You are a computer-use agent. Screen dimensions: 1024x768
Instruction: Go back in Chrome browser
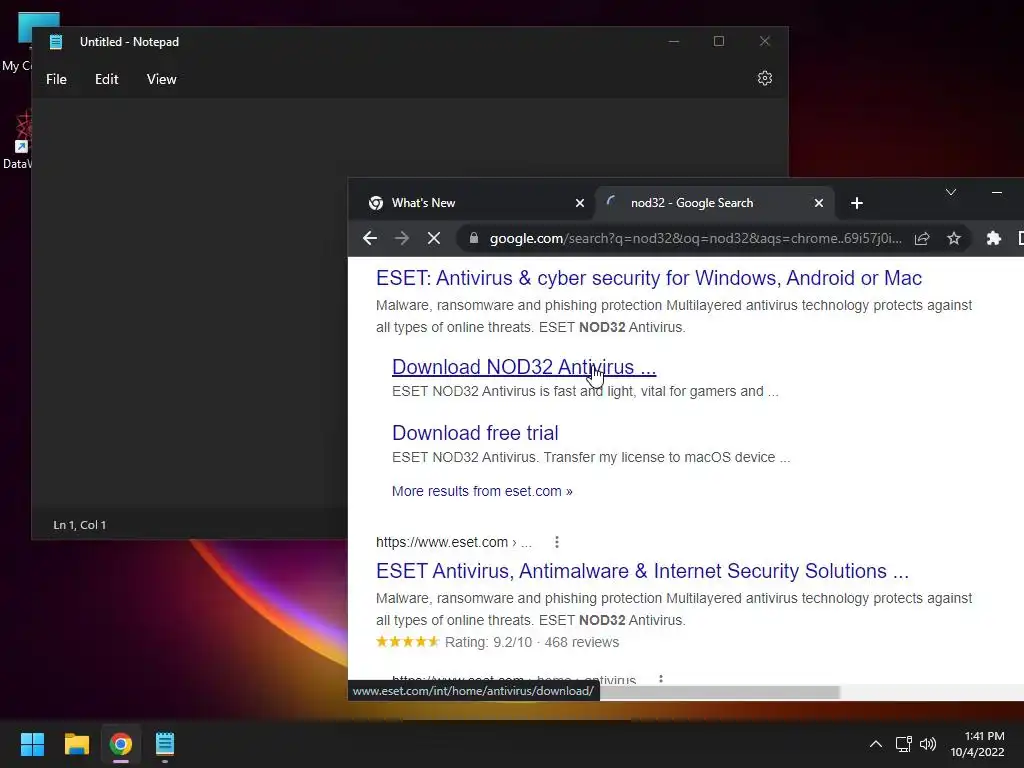click(370, 238)
